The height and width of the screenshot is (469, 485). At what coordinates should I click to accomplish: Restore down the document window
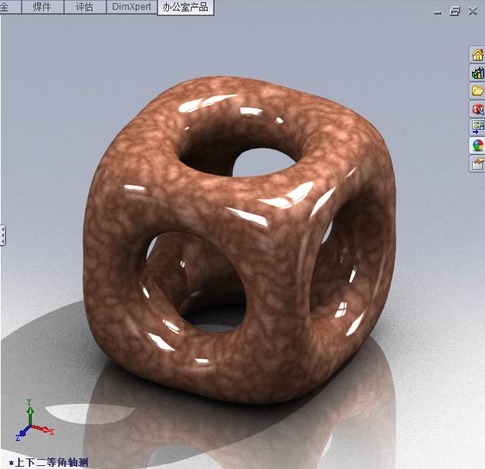coord(455,11)
